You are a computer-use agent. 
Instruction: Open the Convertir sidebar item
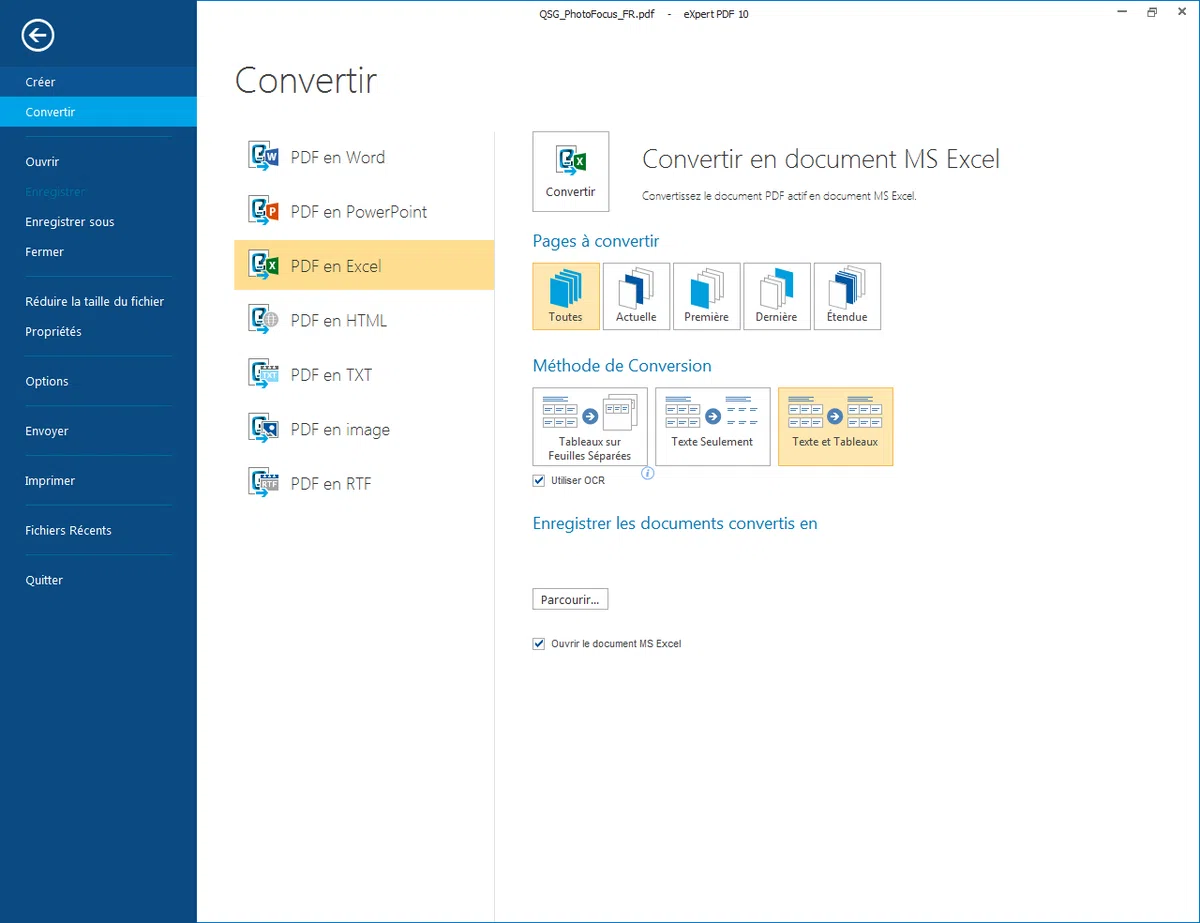point(98,112)
